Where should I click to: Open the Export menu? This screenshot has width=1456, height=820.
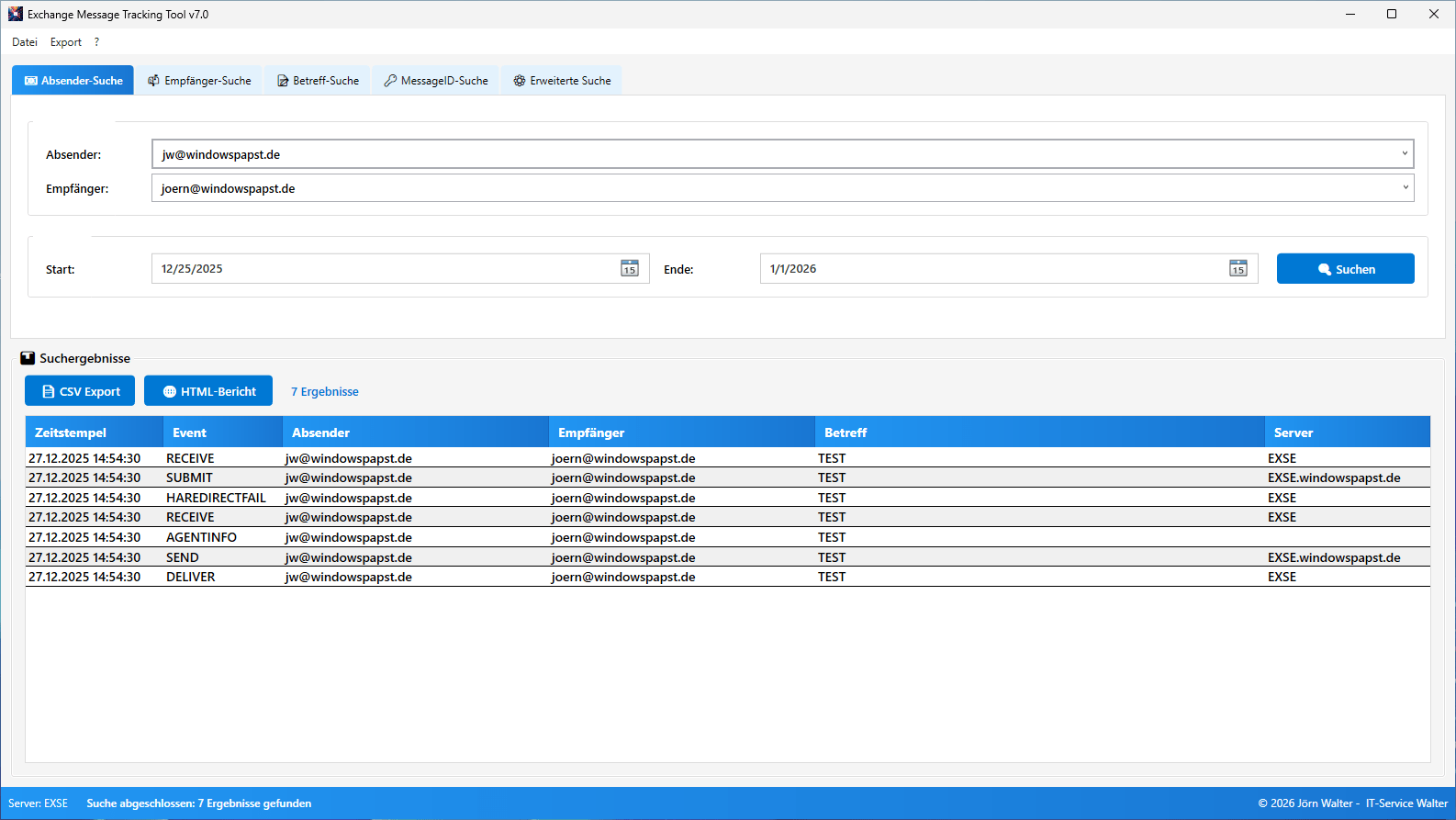(x=66, y=42)
